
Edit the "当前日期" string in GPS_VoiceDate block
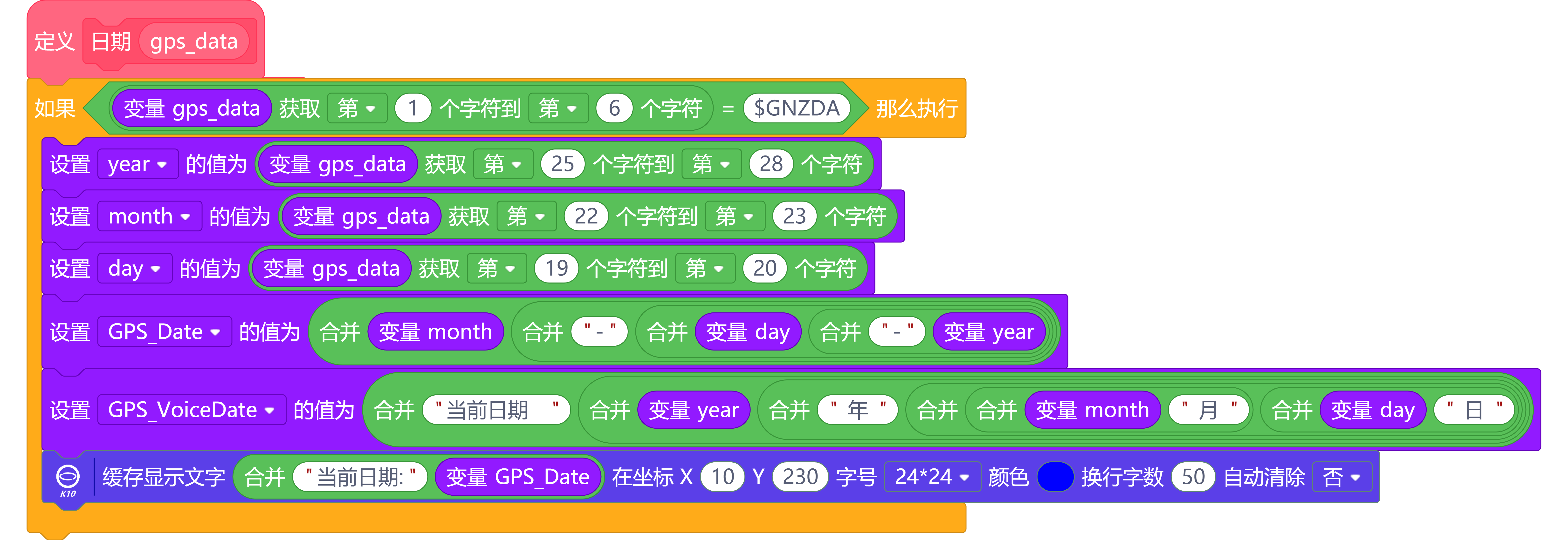tap(496, 410)
